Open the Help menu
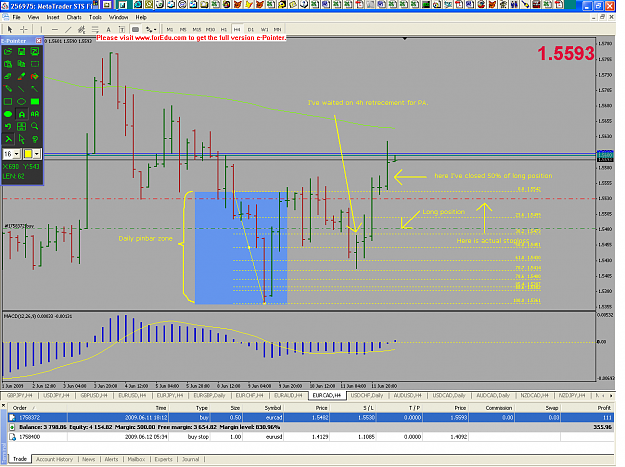The height and width of the screenshot is (467, 625). [141, 18]
